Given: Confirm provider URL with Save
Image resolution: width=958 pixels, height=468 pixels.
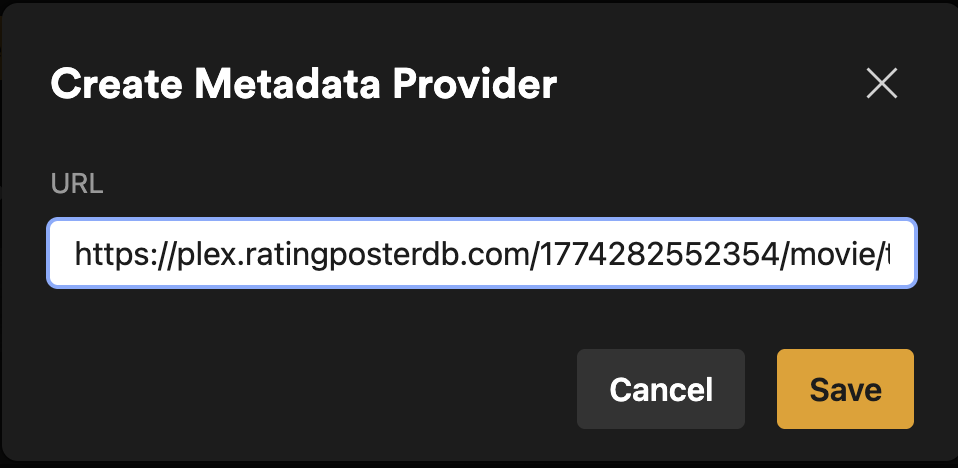Looking at the screenshot, I should coord(845,389).
